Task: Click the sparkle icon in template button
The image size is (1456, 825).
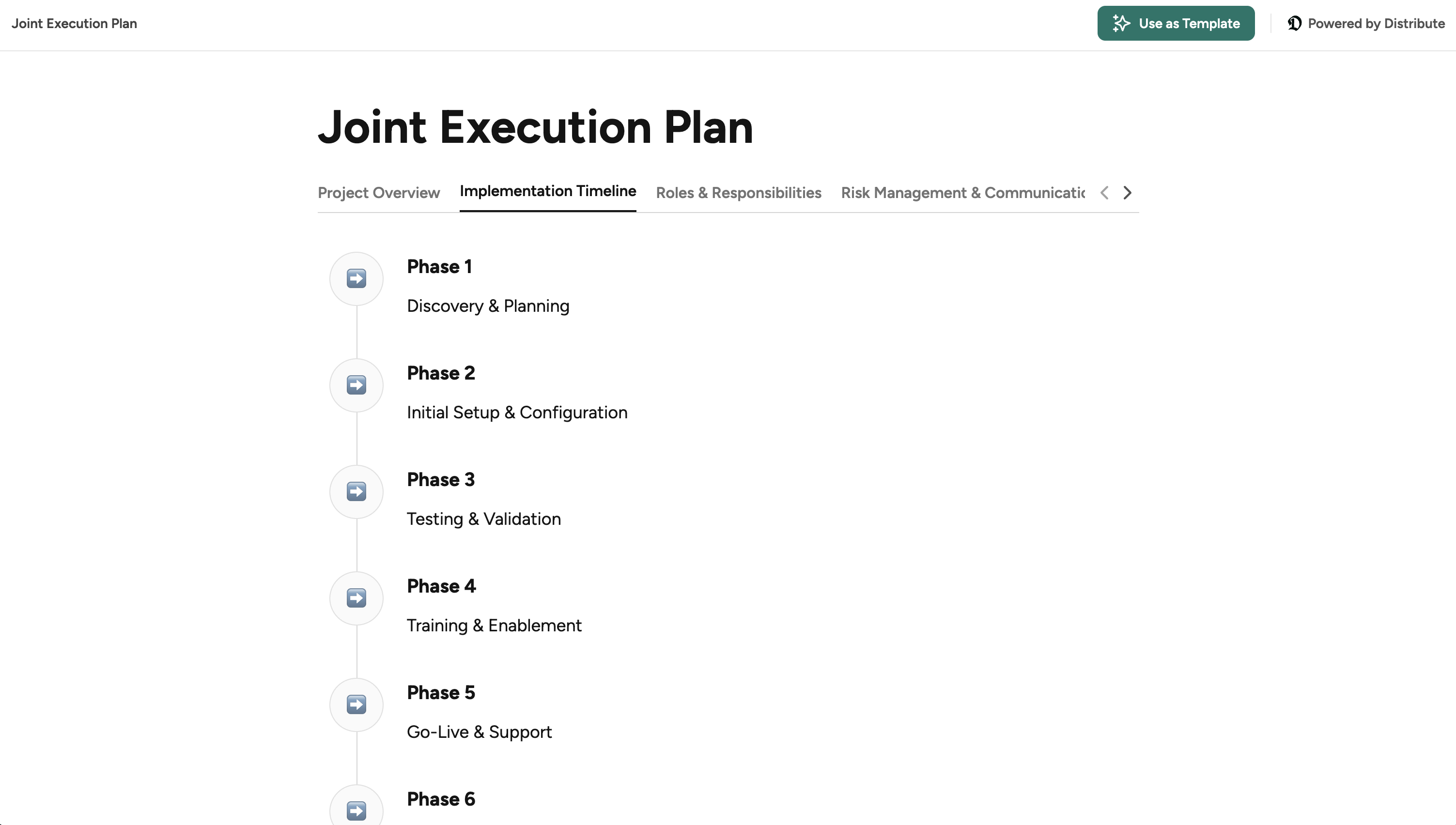Action: pyautogui.click(x=1121, y=23)
